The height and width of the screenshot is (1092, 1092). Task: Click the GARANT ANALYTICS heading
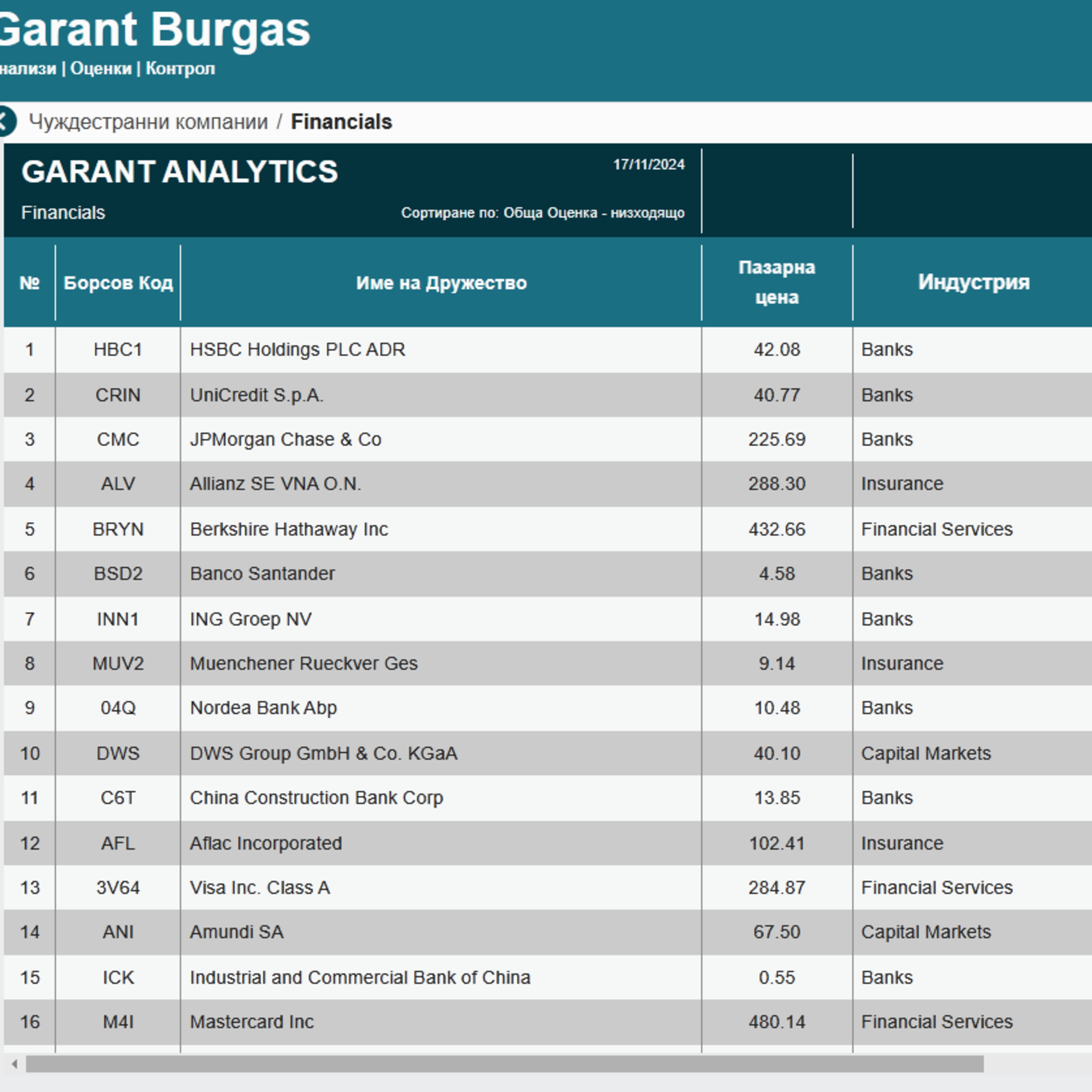point(180,172)
